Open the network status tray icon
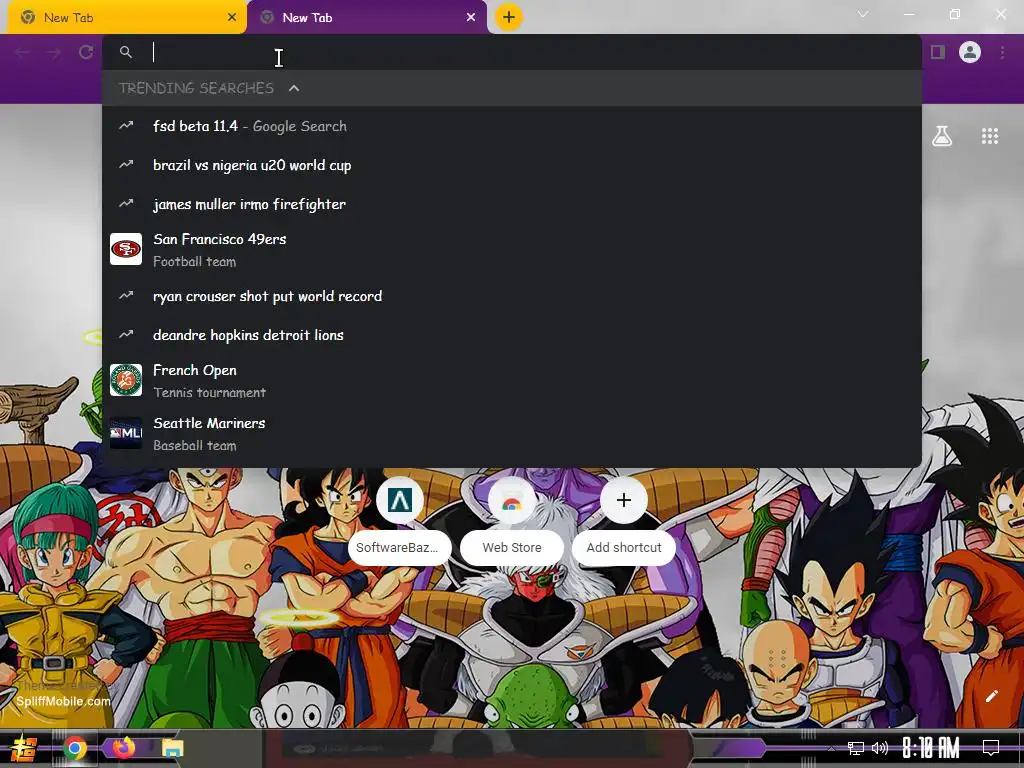 (x=856, y=748)
